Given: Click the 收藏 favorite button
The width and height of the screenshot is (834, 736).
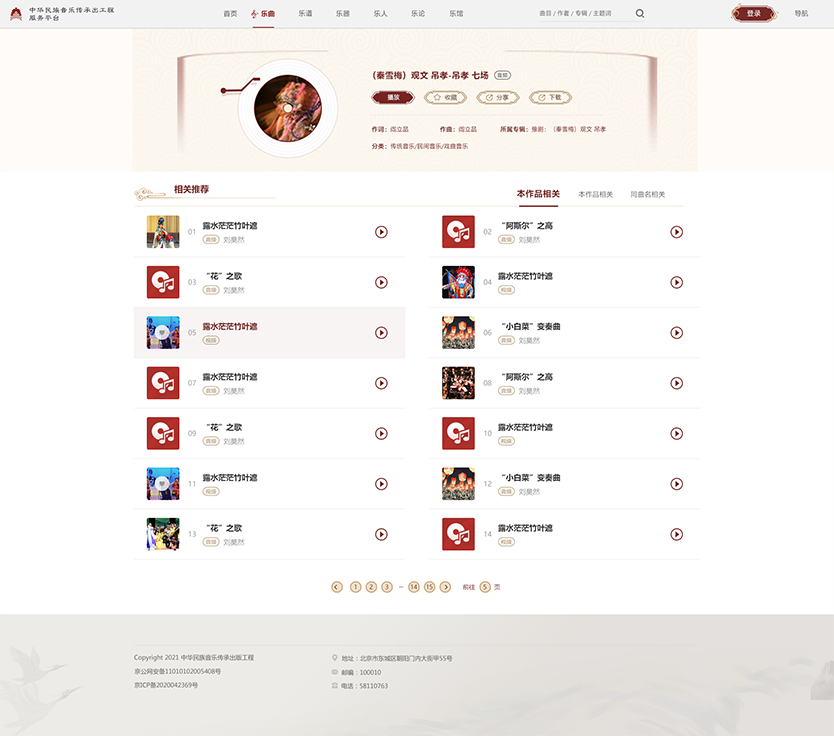Looking at the screenshot, I should point(445,98).
